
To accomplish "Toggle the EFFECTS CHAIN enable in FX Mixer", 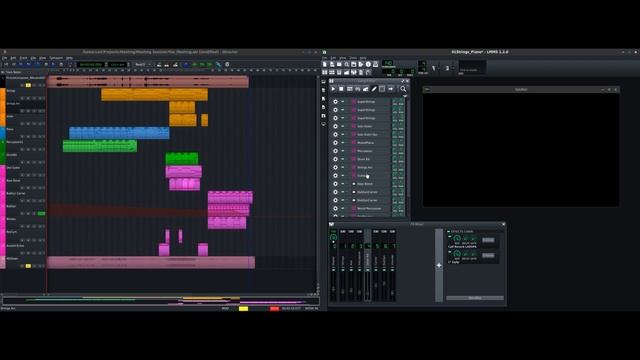I will coord(449,231).
